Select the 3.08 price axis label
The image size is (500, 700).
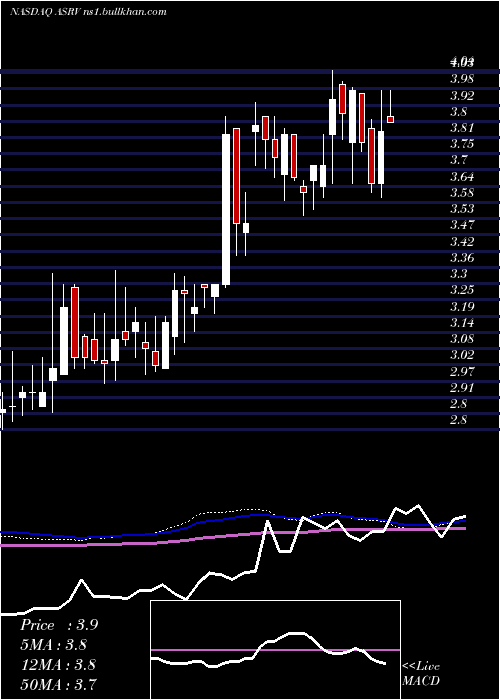[x=462, y=339]
